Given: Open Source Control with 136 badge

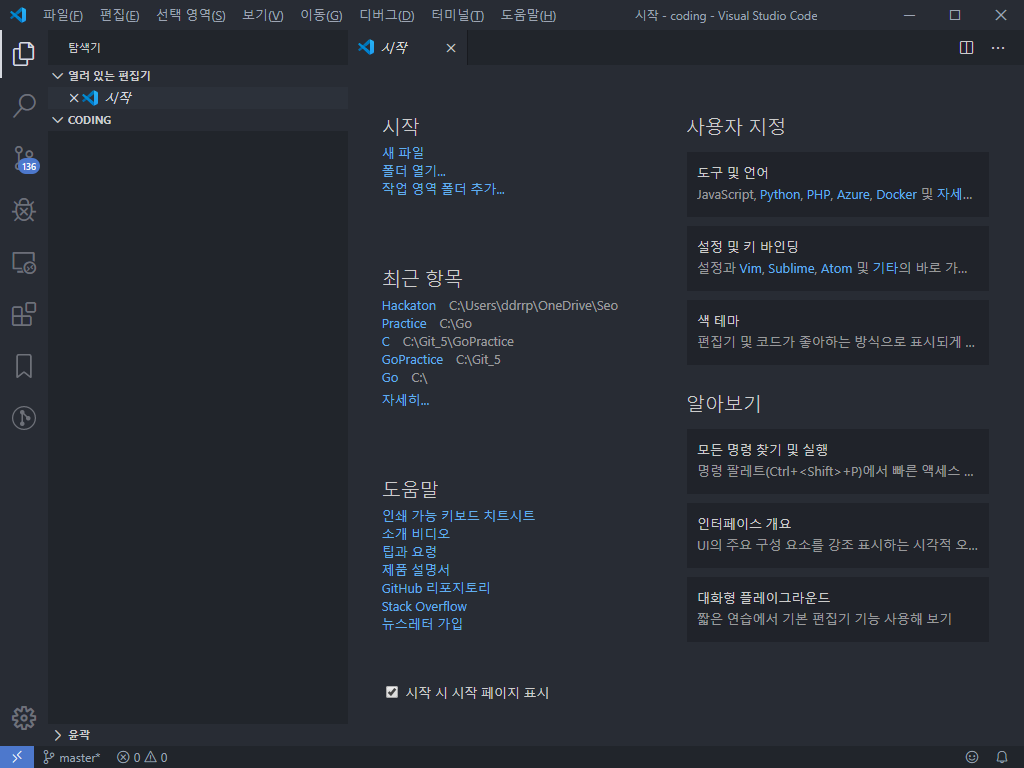Looking at the screenshot, I should click(x=25, y=159).
